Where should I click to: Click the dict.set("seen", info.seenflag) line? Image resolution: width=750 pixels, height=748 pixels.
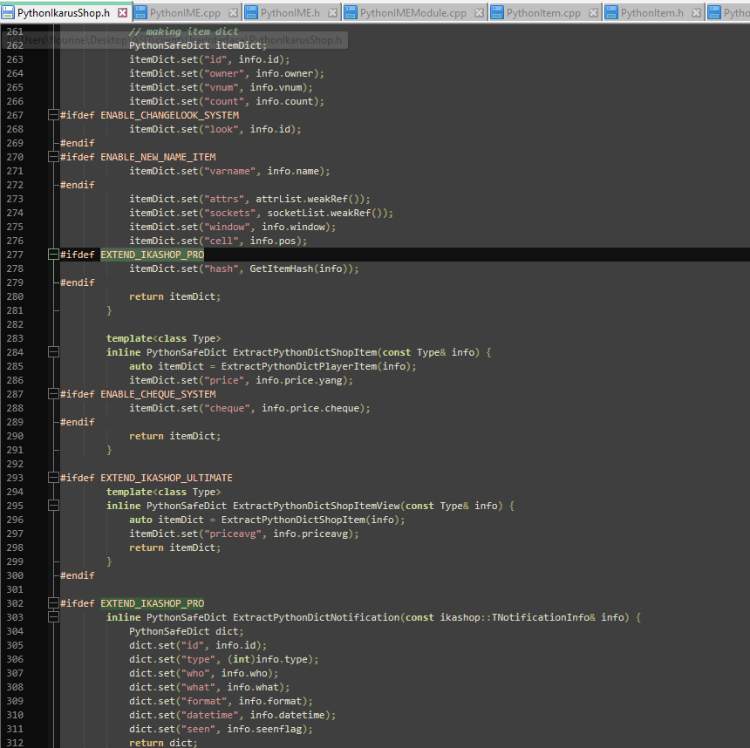(x=221, y=729)
